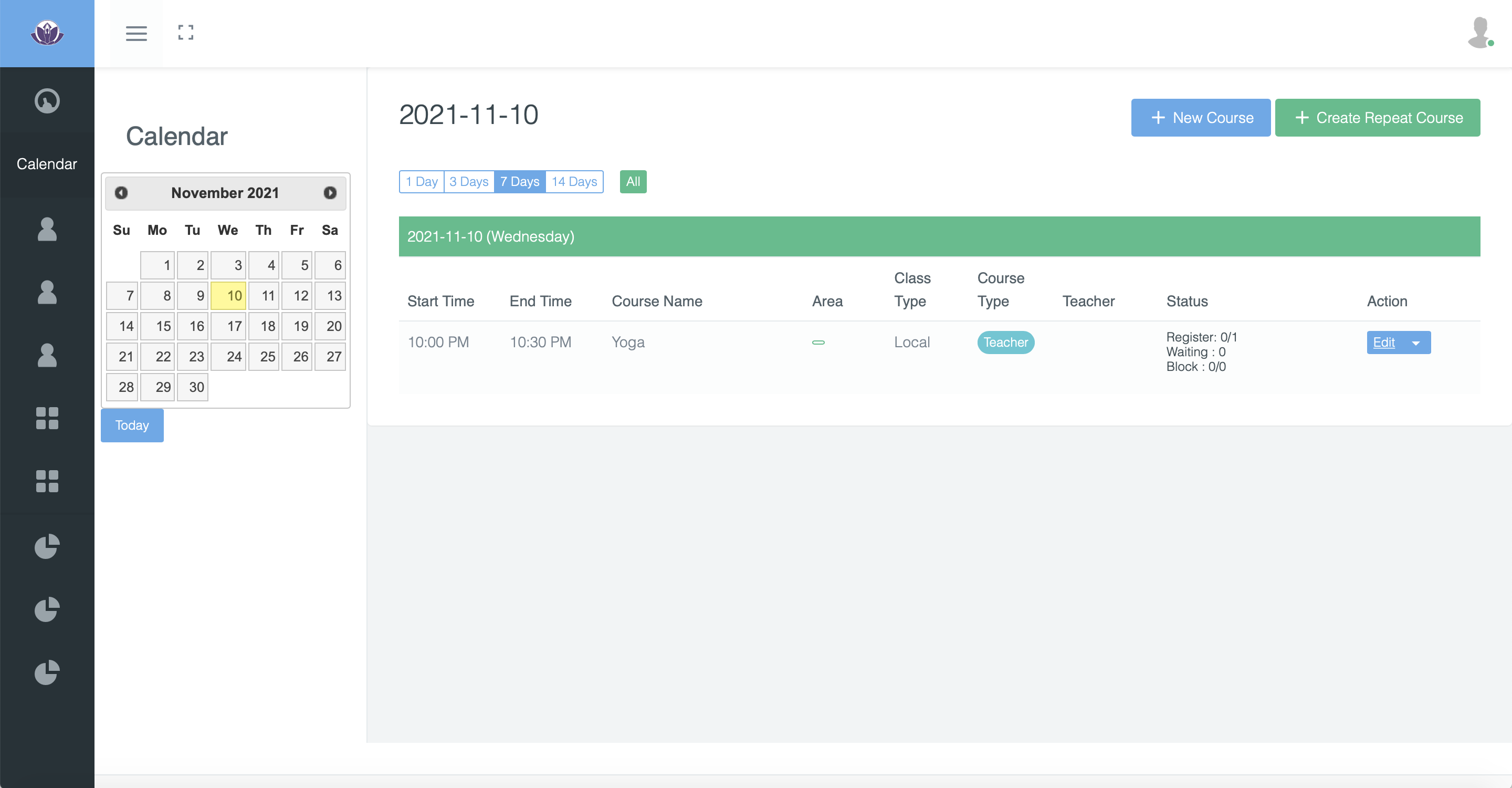
Task: Select November 14 in the calendar
Action: [121, 326]
